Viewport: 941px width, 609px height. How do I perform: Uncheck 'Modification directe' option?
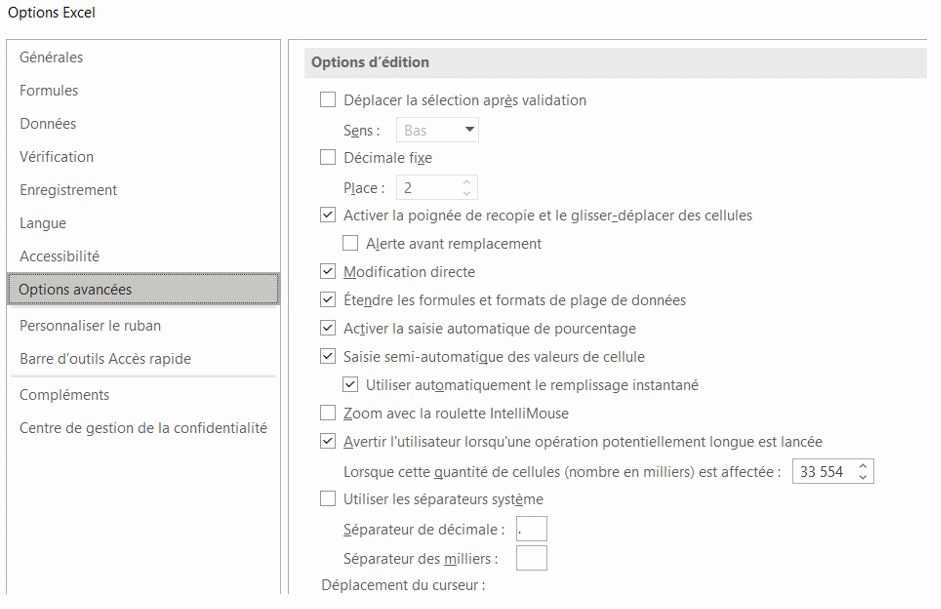click(327, 271)
